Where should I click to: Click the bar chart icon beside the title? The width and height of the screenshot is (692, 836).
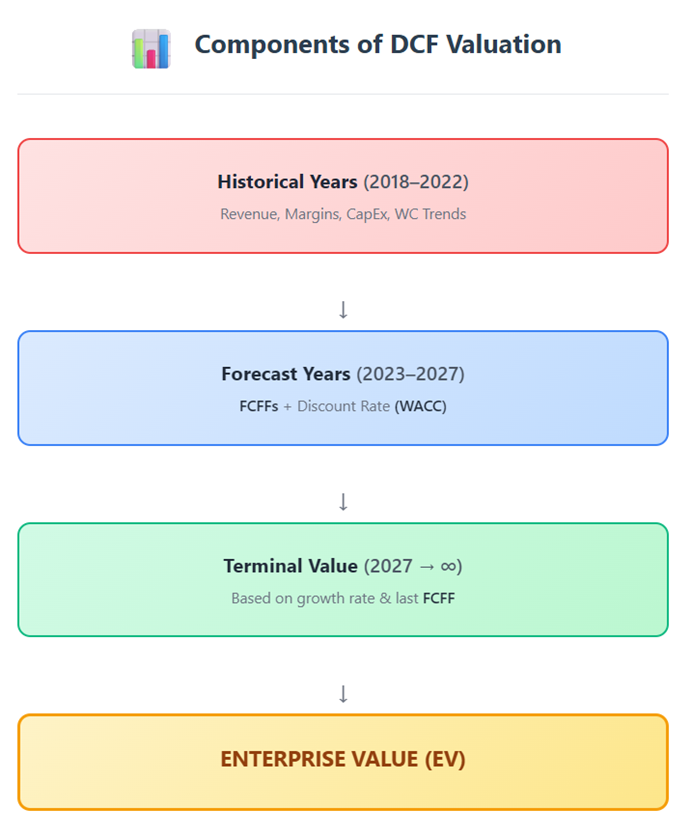[x=151, y=48]
